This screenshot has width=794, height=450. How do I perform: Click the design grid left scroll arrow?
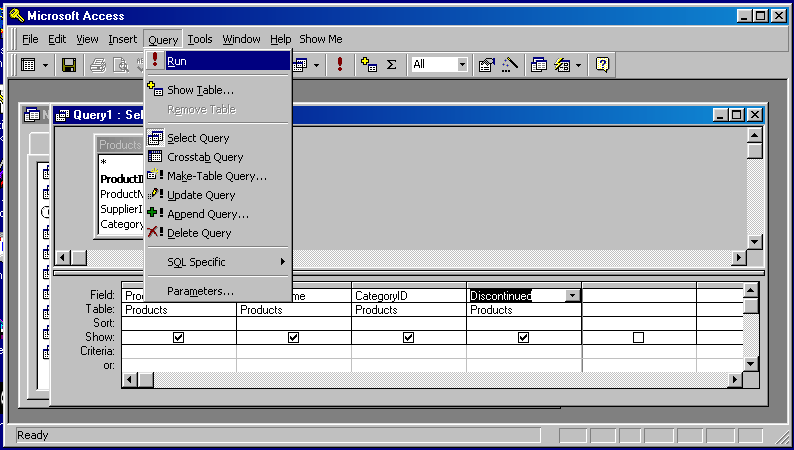coord(130,379)
